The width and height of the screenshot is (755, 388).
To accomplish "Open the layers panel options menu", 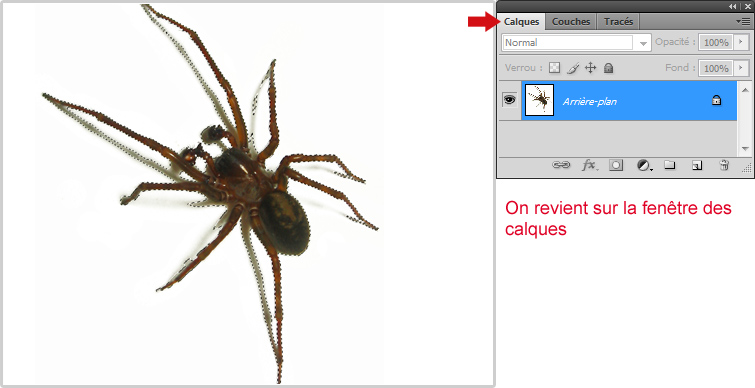I will click(x=743, y=21).
